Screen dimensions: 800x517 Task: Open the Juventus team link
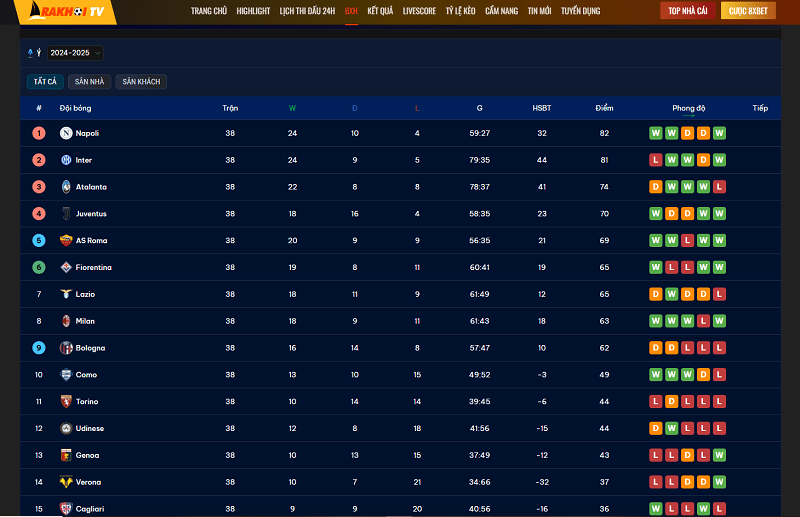[x=91, y=214]
